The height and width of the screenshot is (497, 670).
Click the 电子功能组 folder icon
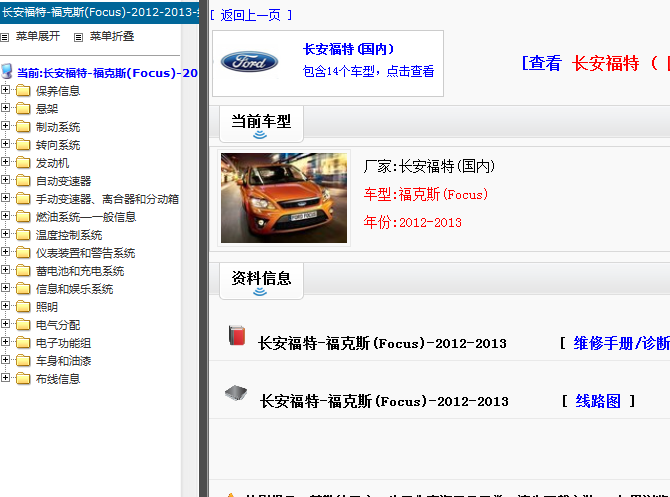click(23, 343)
